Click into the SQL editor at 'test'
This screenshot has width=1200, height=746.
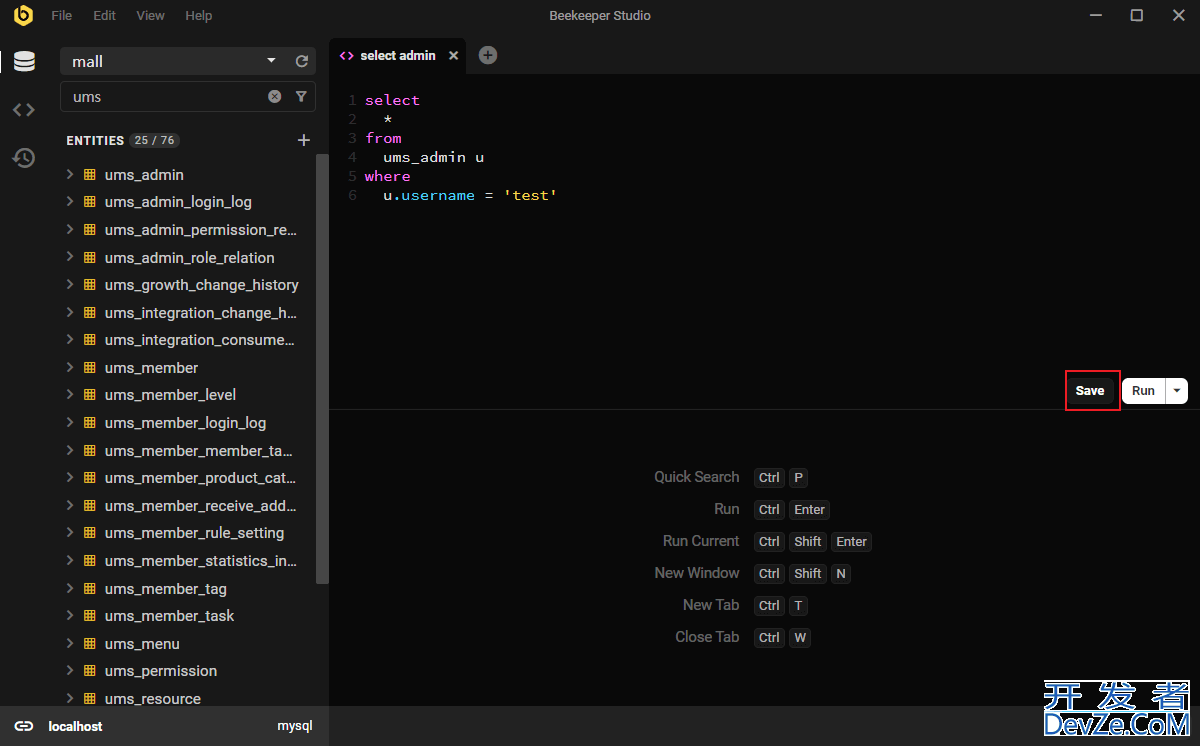coord(530,196)
